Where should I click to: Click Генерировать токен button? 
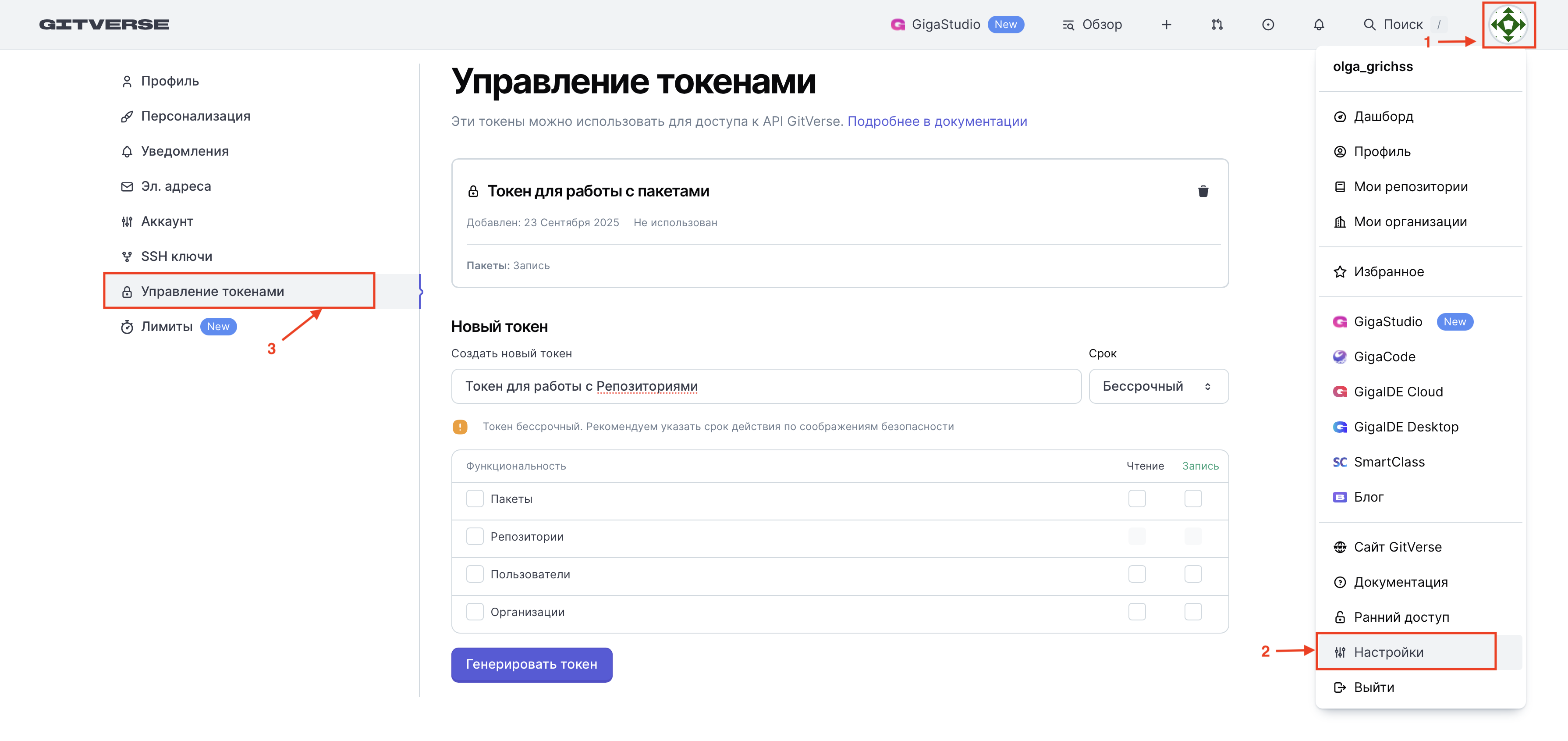click(532, 664)
